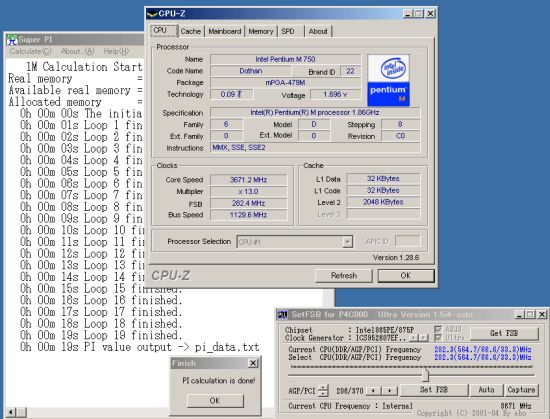Toggle the ASUS checkbox in SetFSB
Viewport: 550px width, 419px height.
tap(438, 329)
